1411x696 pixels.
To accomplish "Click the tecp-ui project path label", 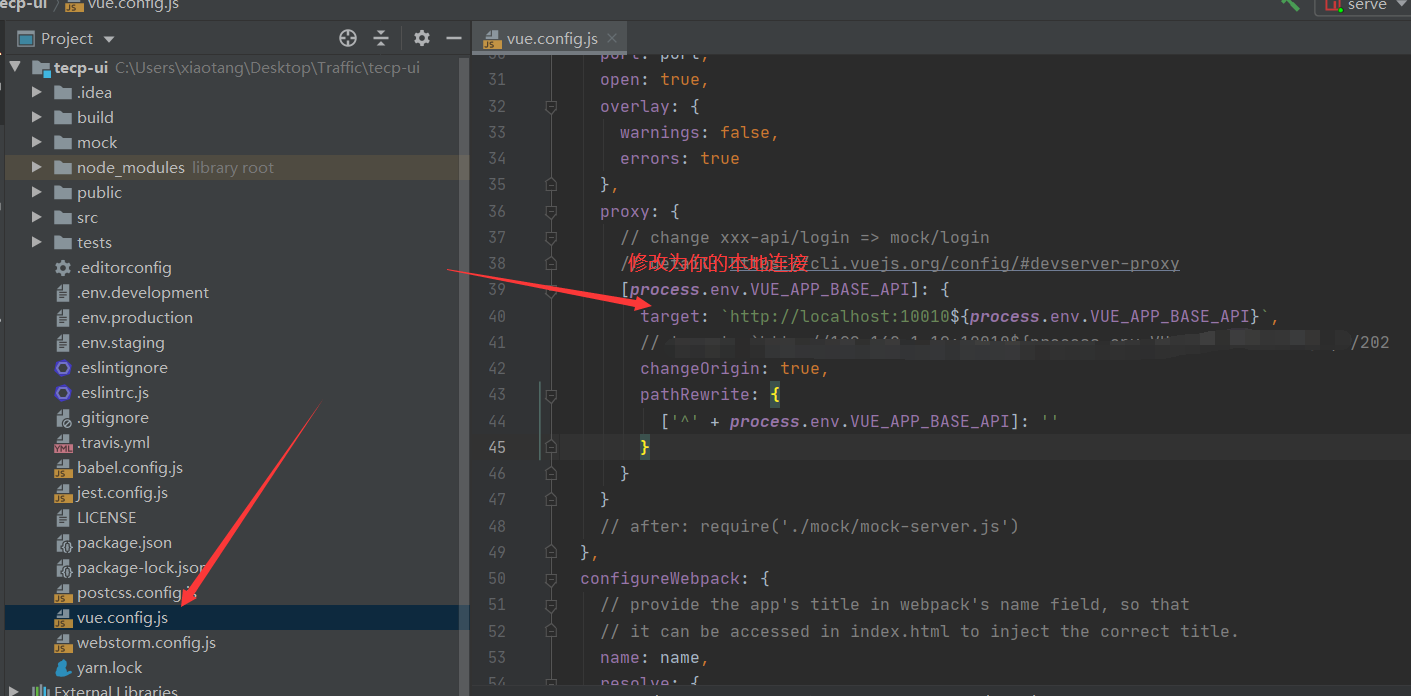I will click(x=267, y=68).
